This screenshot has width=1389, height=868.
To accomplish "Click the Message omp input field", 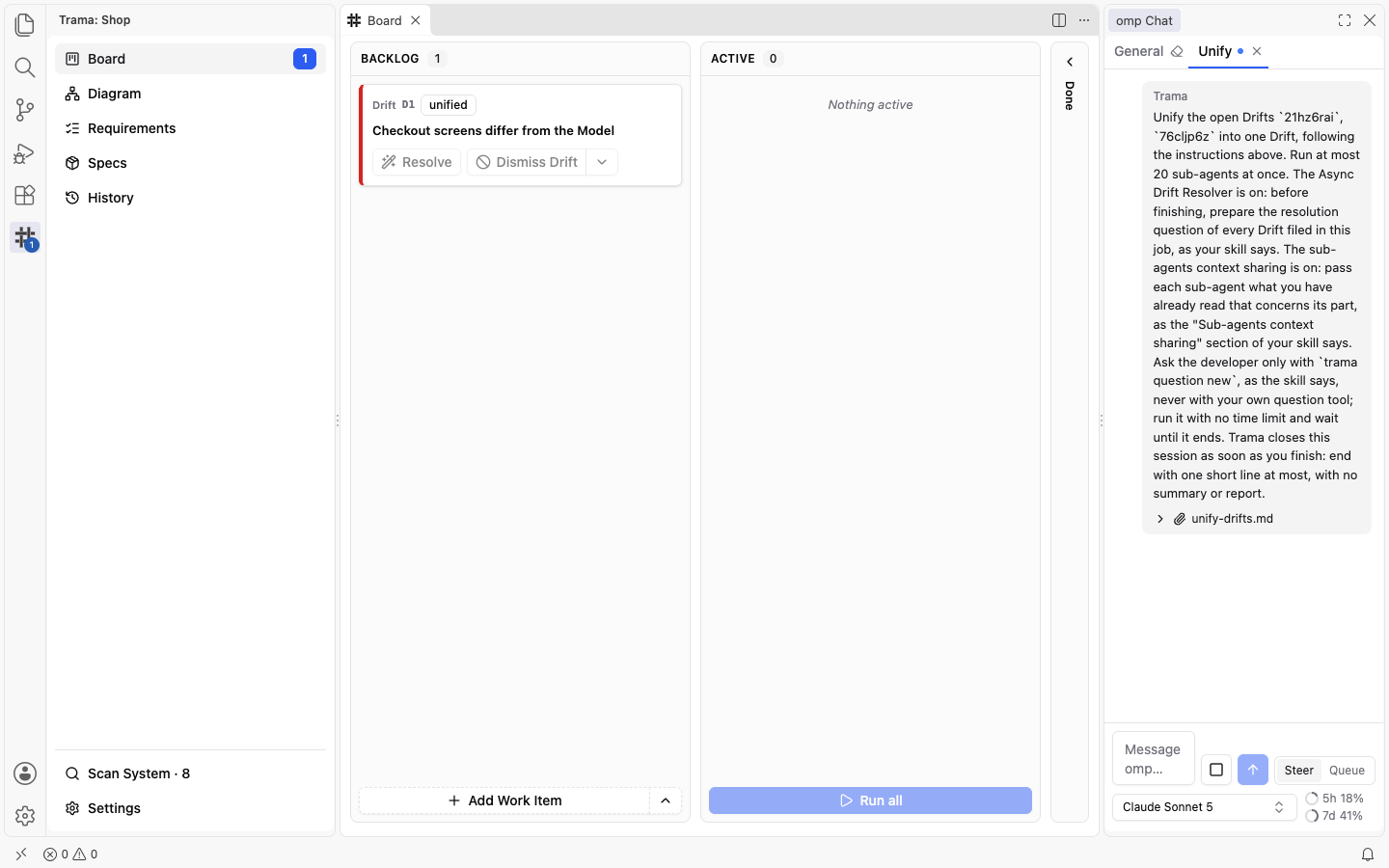I will (1154, 759).
